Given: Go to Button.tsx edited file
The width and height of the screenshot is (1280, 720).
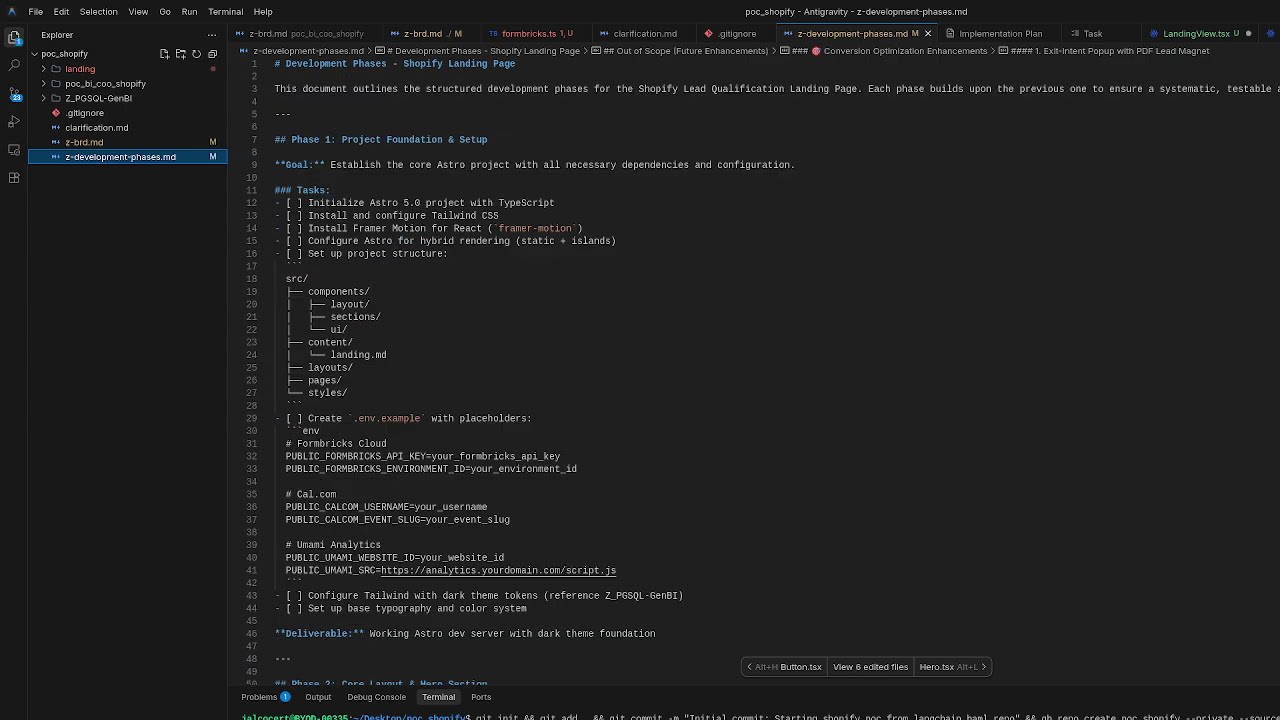Looking at the screenshot, I should [801, 667].
